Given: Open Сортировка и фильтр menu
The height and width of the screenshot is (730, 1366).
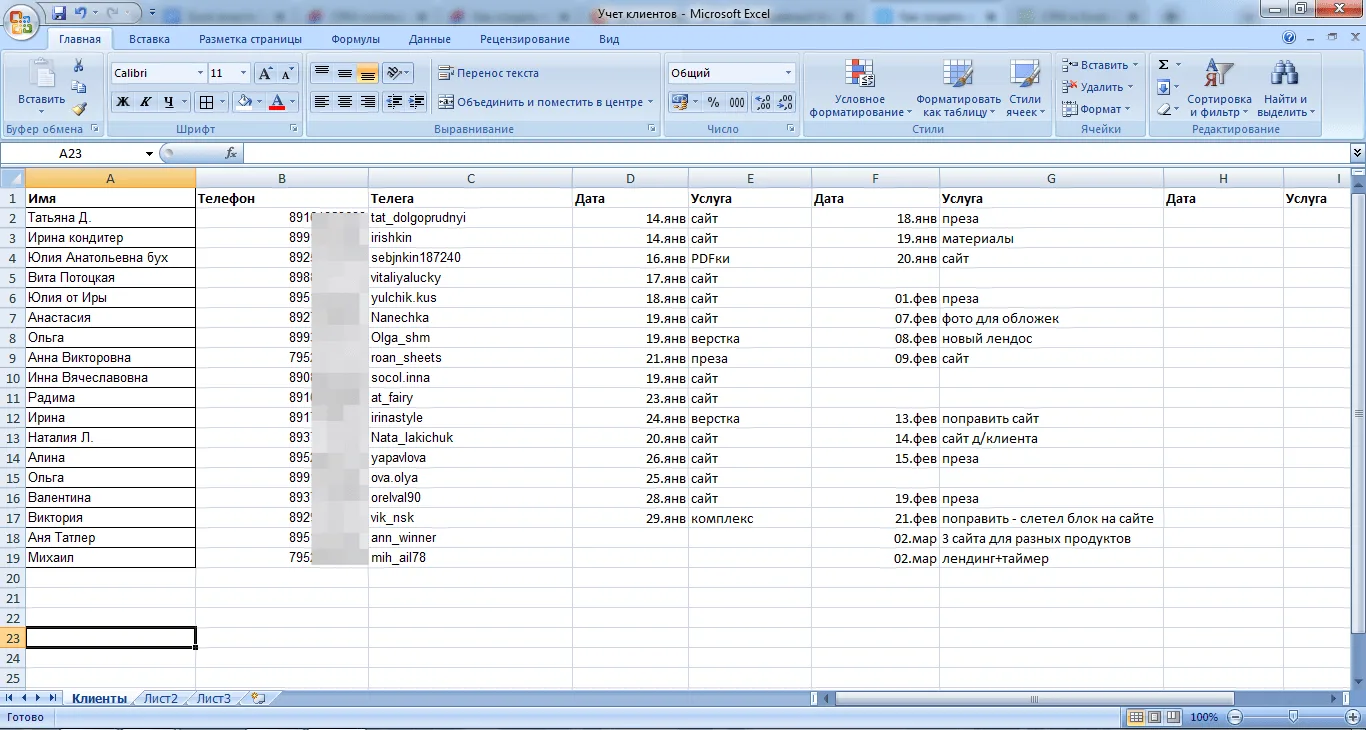Looking at the screenshot, I should [1219, 88].
